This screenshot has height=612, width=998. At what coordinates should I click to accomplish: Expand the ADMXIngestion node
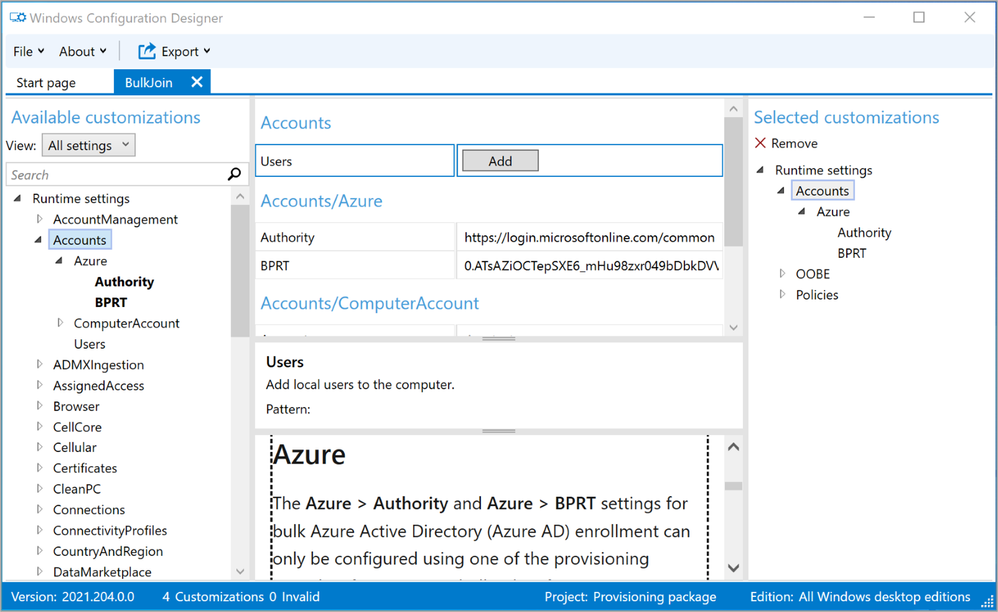pyautogui.click(x=39, y=365)
